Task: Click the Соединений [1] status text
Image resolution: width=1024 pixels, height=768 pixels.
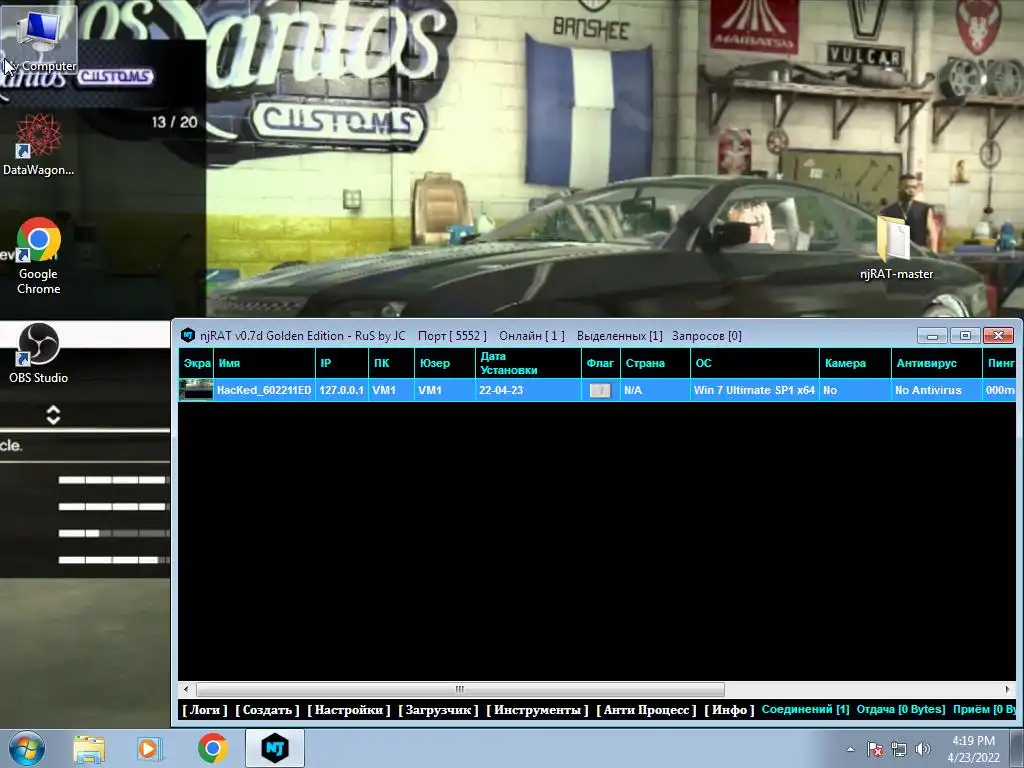Action: [805, 709]
